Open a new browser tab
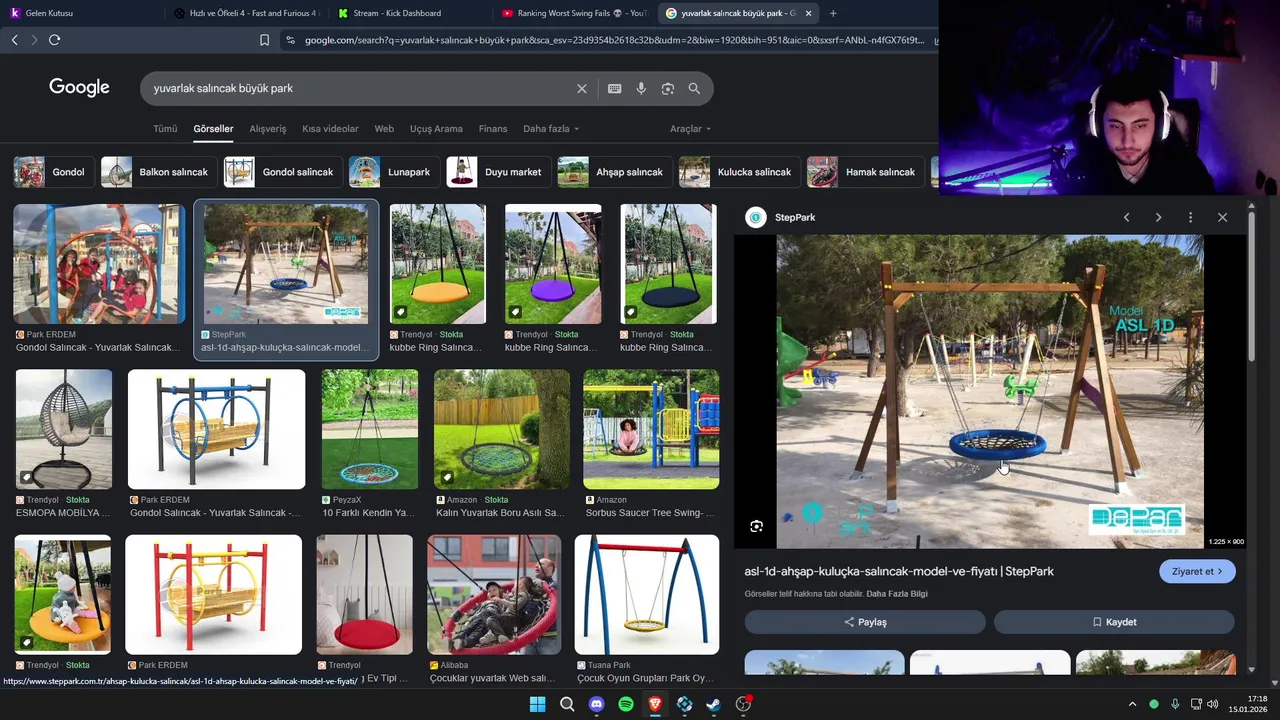This screenshot has width=1280, height=720. point(833,13)
